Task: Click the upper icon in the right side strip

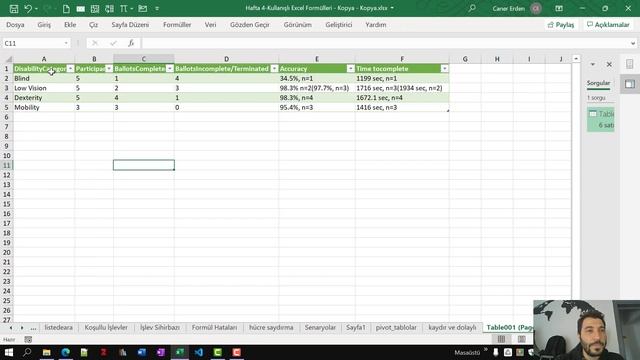Action: point(630,64)
